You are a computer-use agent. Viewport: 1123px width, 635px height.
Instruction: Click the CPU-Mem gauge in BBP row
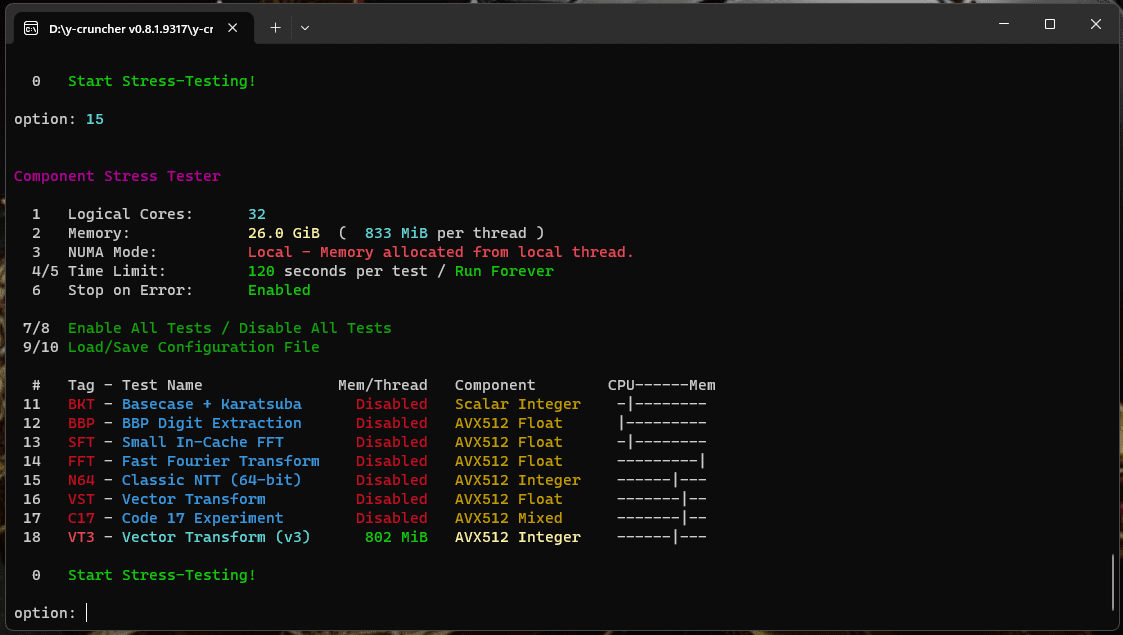[662, 423]
